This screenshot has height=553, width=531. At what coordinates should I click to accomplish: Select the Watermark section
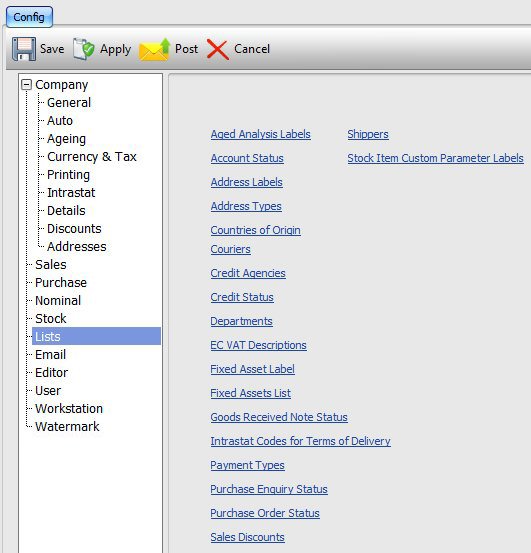click(x=67, y=426)
